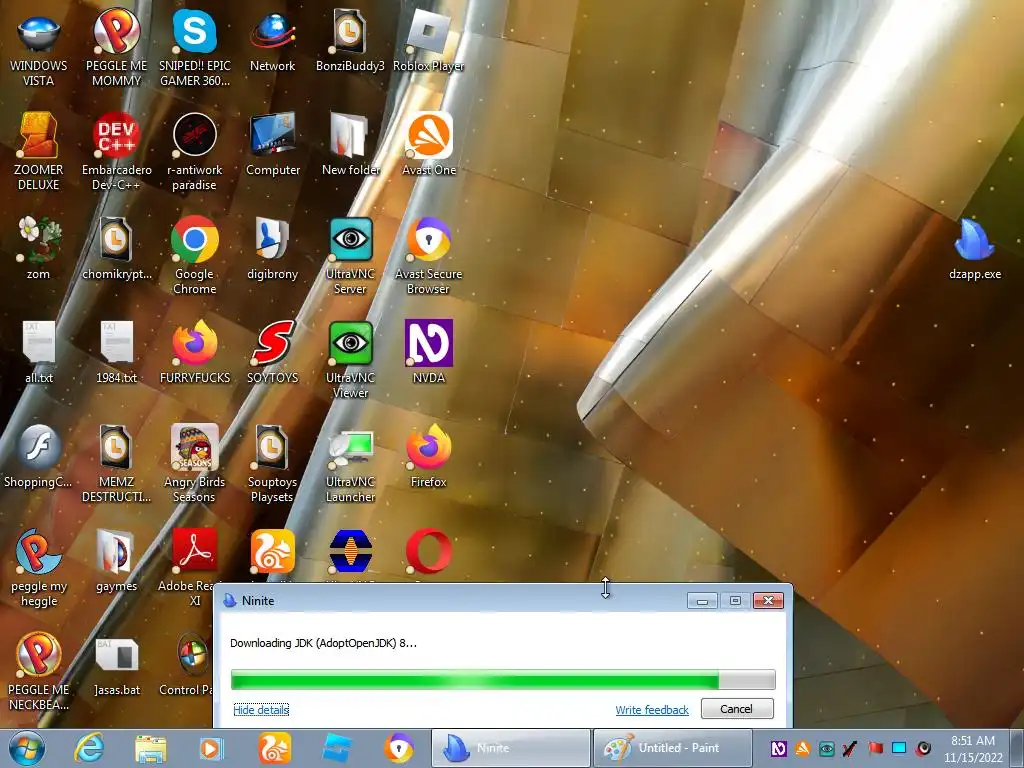Select the ZOOMER DELUXE desktop icon
This screenshot has height=768, width=1024.
[39, 152]
